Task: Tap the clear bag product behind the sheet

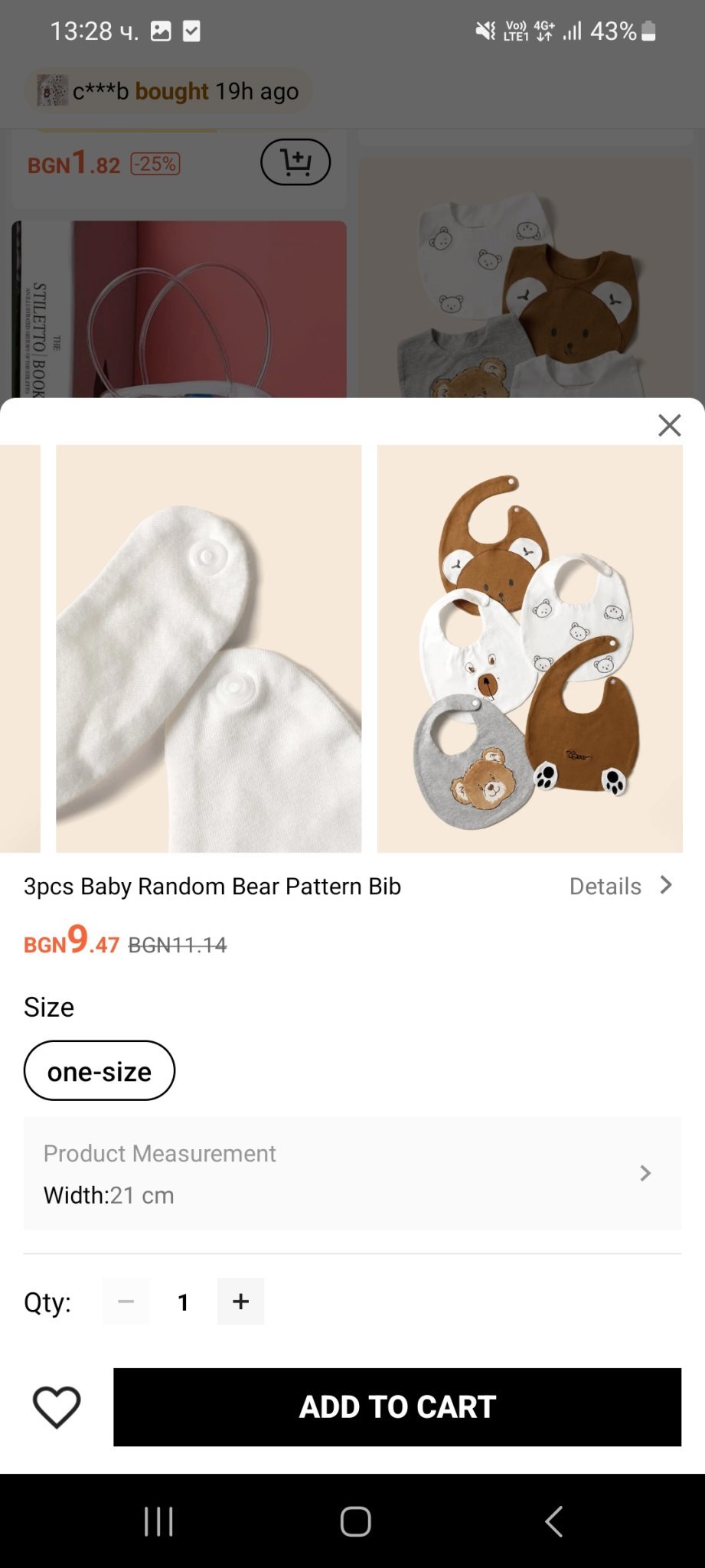Action: point(179,309)
